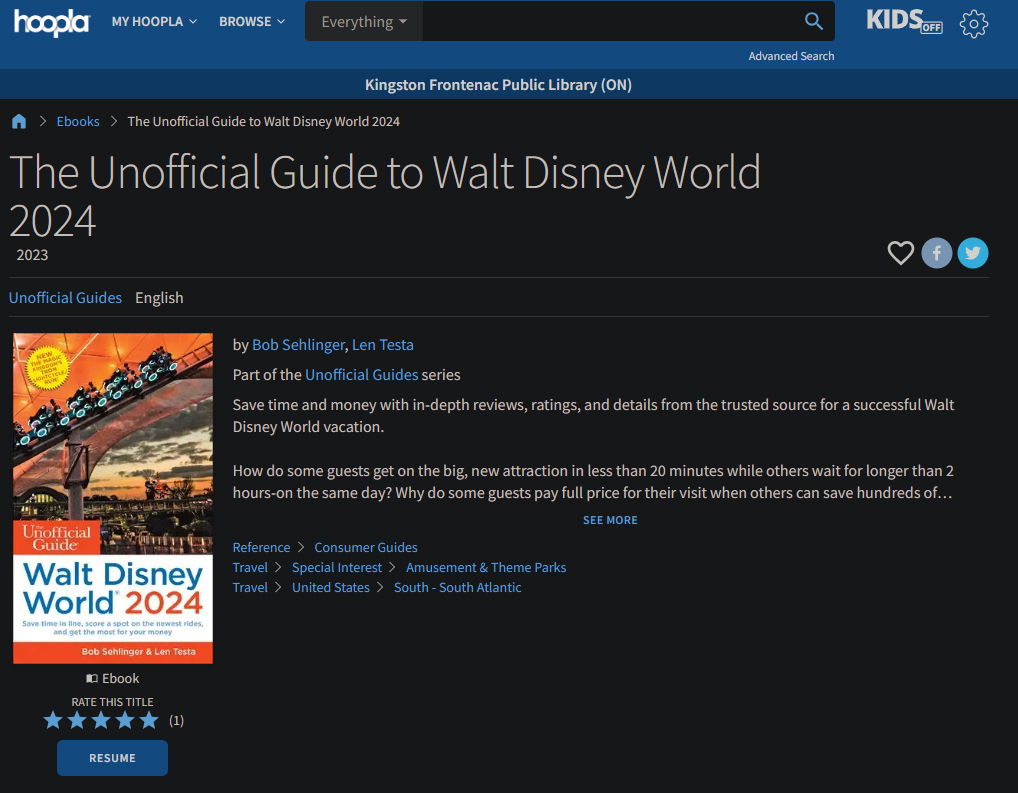Toggle KIDS mode switch
Image resolution: width=1018 pixels, height=793 pixels.
(904, 21)
